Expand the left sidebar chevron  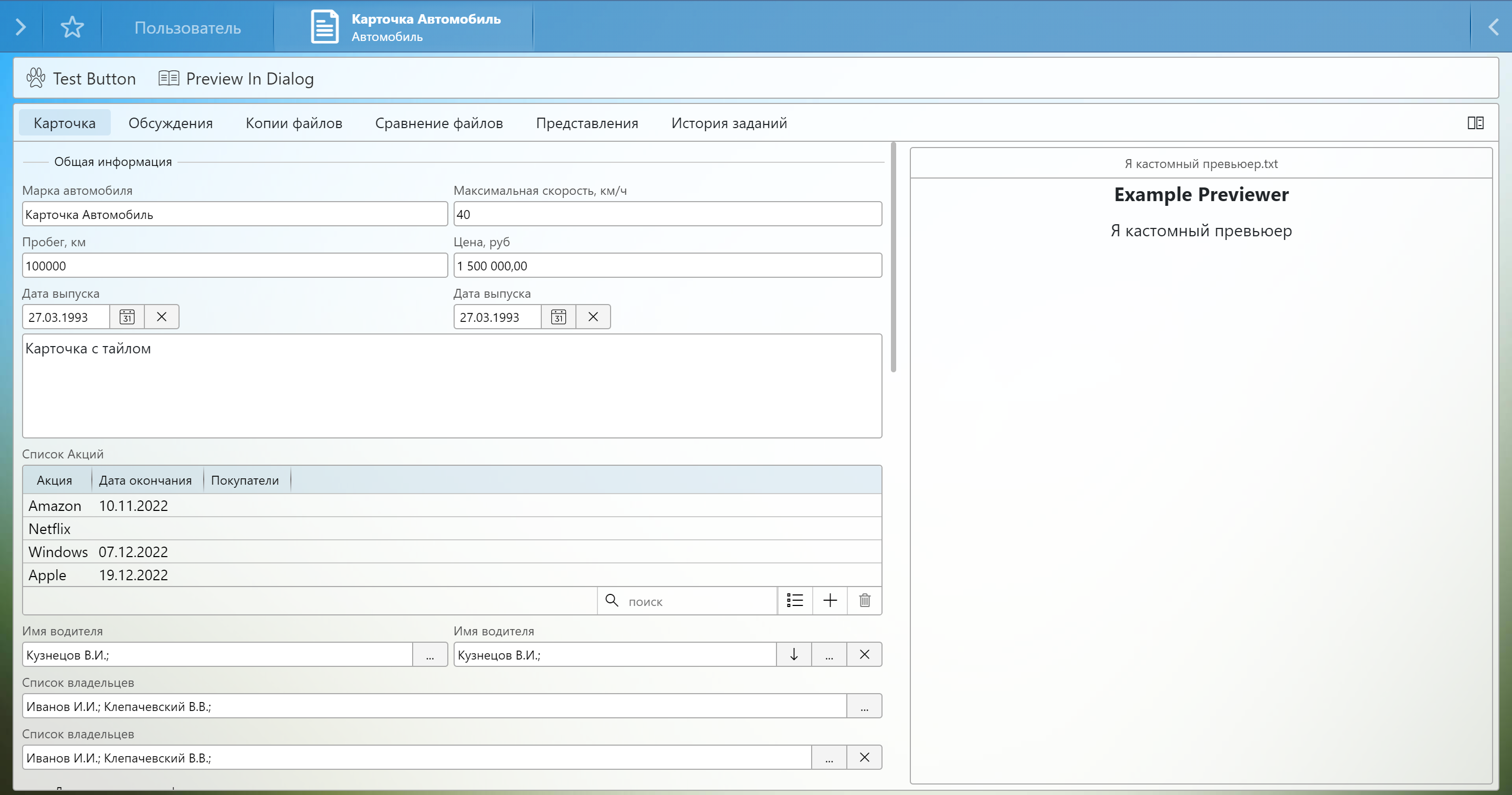coord(20,27)
